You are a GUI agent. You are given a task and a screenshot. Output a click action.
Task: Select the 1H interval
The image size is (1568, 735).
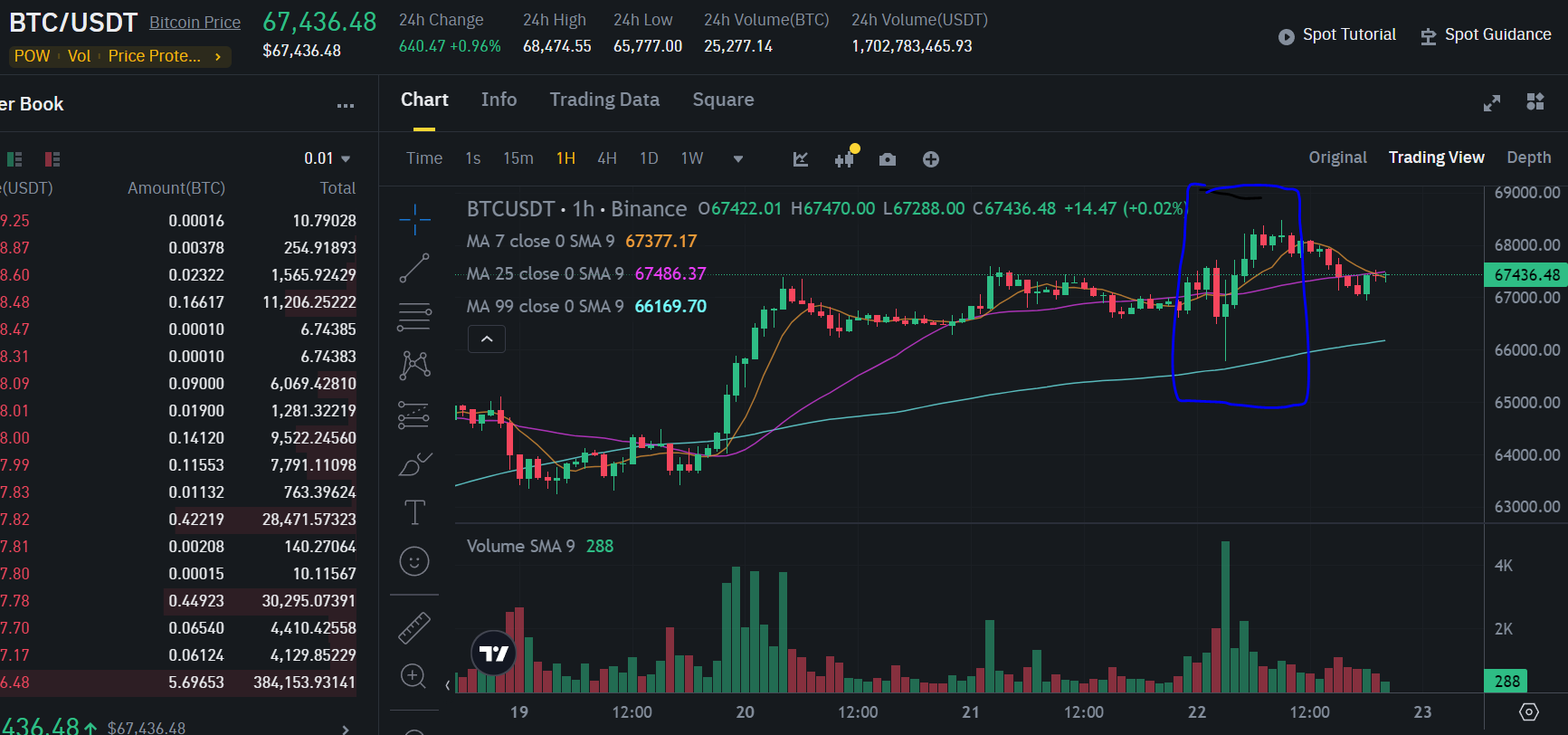point(565,158)
